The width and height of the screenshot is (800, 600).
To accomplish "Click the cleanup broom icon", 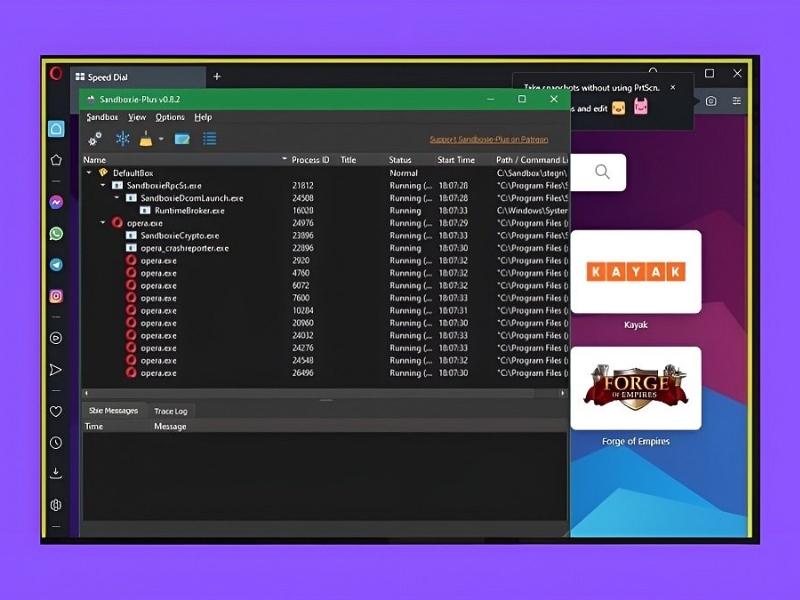I will click(146, 139).
